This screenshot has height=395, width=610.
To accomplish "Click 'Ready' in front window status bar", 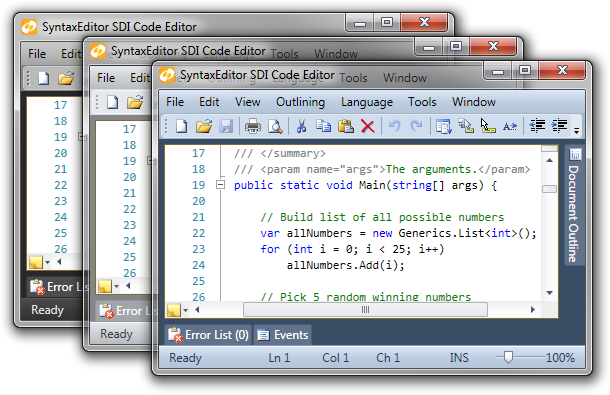I will (186, 358).
